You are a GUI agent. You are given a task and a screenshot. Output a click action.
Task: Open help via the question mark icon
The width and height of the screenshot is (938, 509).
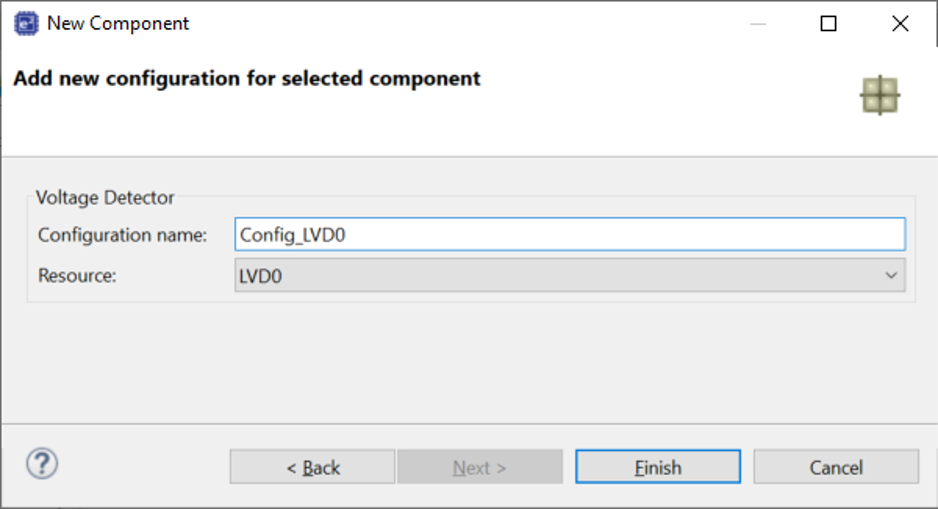(x=42, y=464)
